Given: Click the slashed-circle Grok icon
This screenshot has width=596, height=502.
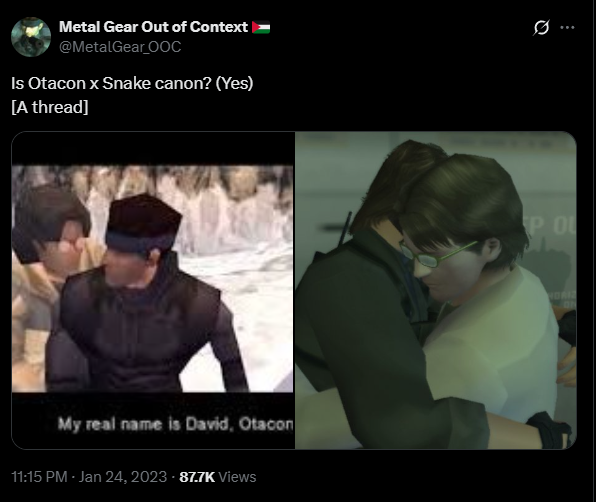Looking at the screenshot, I should tap(541, 27).
